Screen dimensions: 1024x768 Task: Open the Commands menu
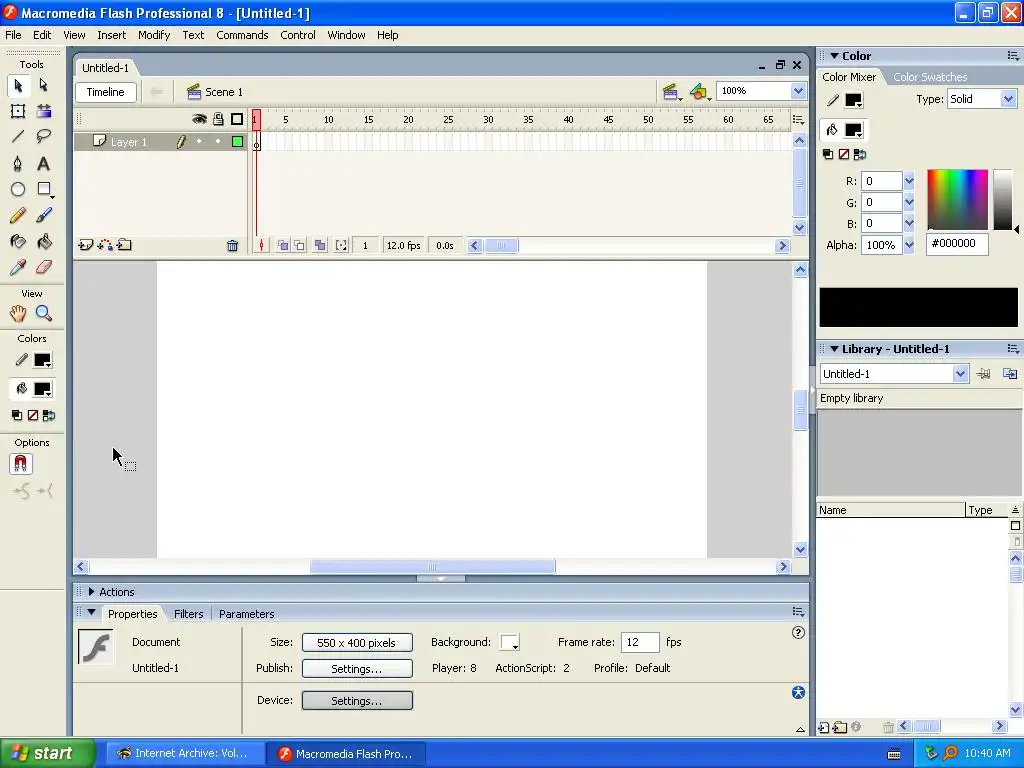click(242, 35)
